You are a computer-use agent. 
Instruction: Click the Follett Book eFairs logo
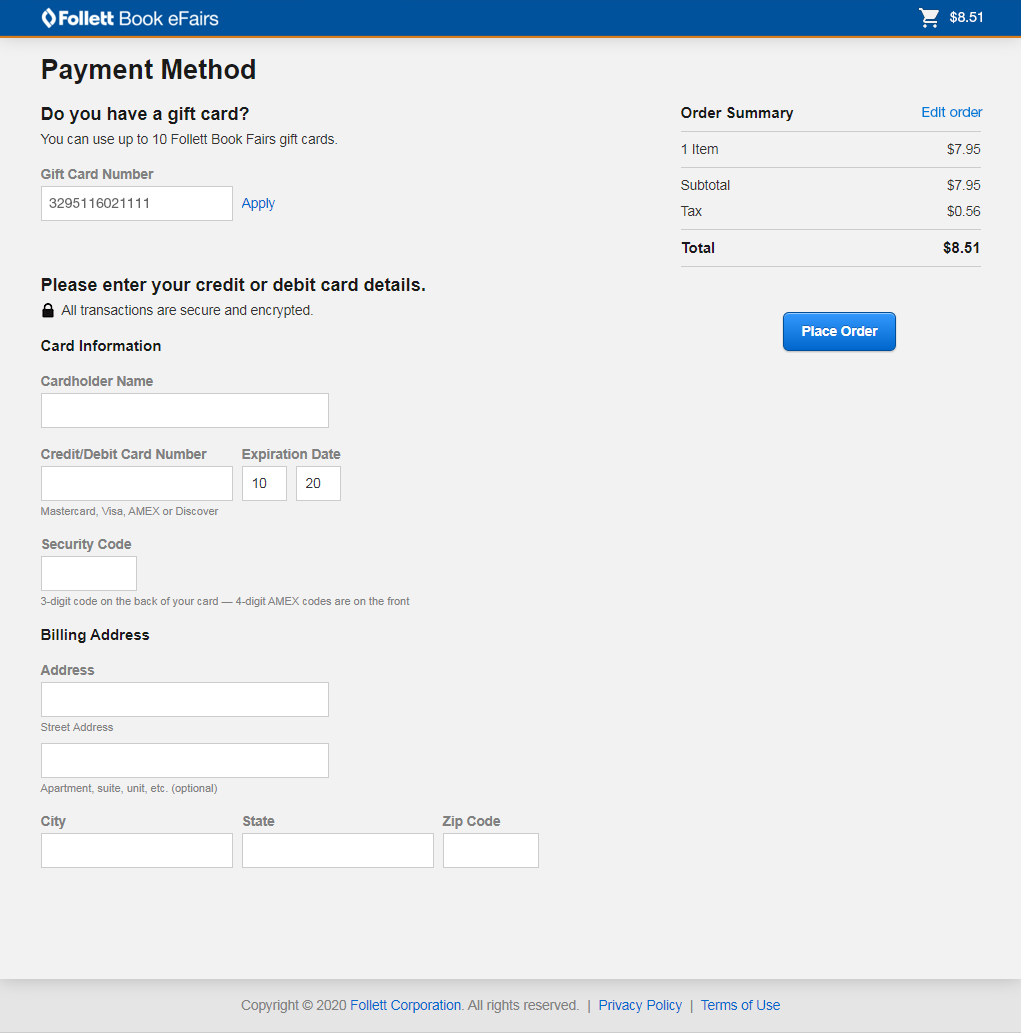(x=130, y=18)
